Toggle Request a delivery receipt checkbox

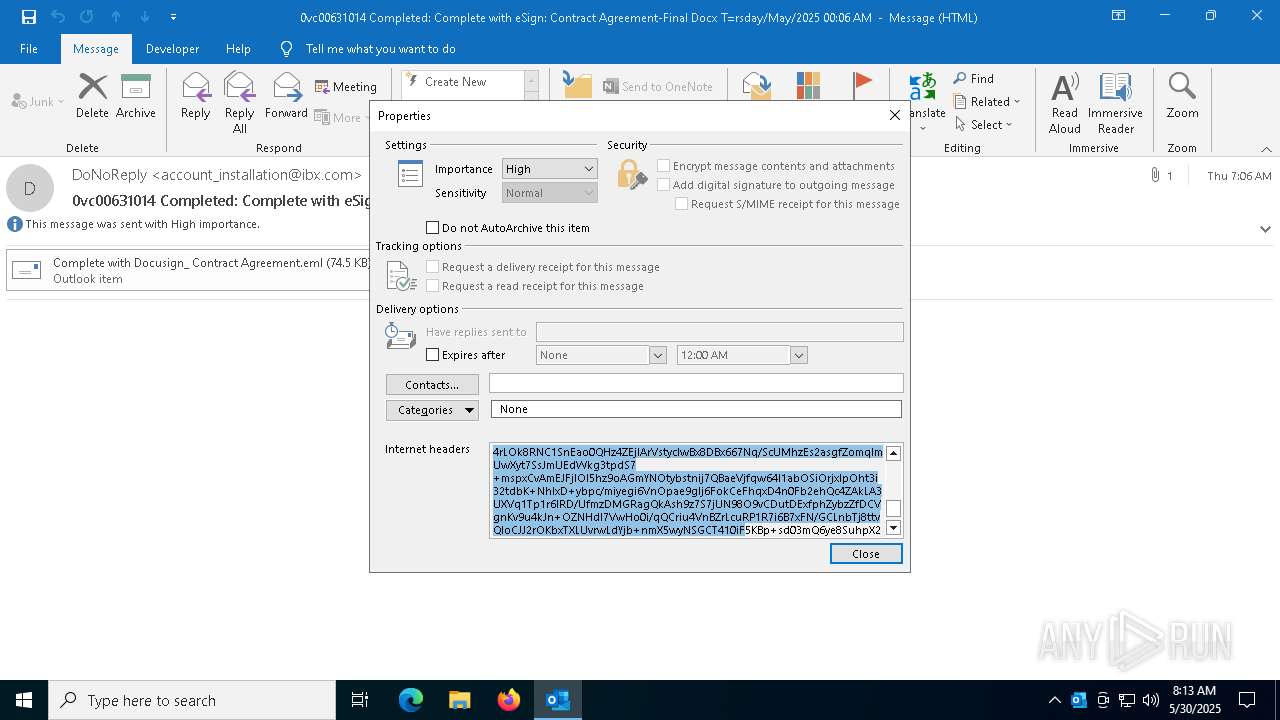click(433, 267)
